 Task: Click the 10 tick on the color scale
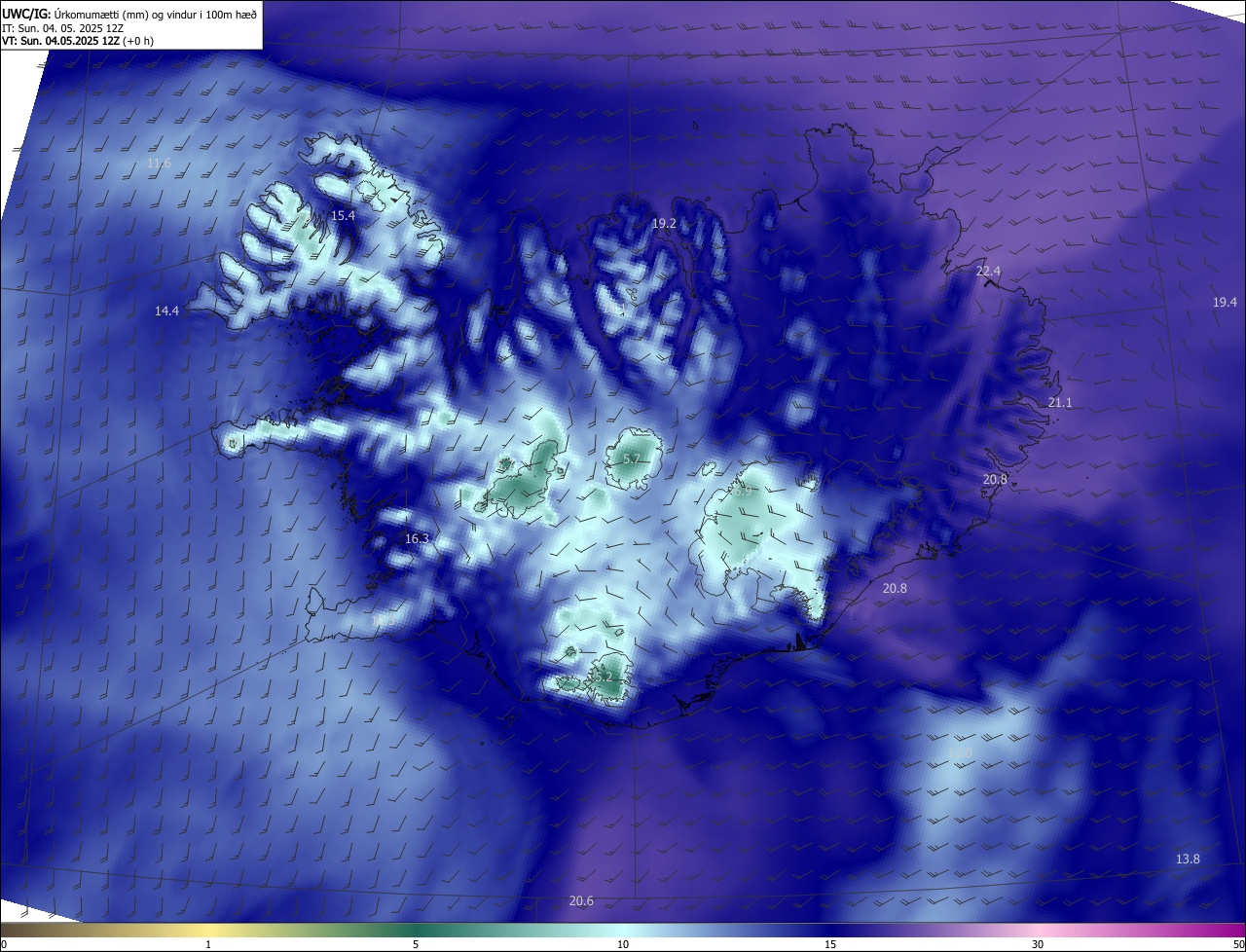(623, 945)
